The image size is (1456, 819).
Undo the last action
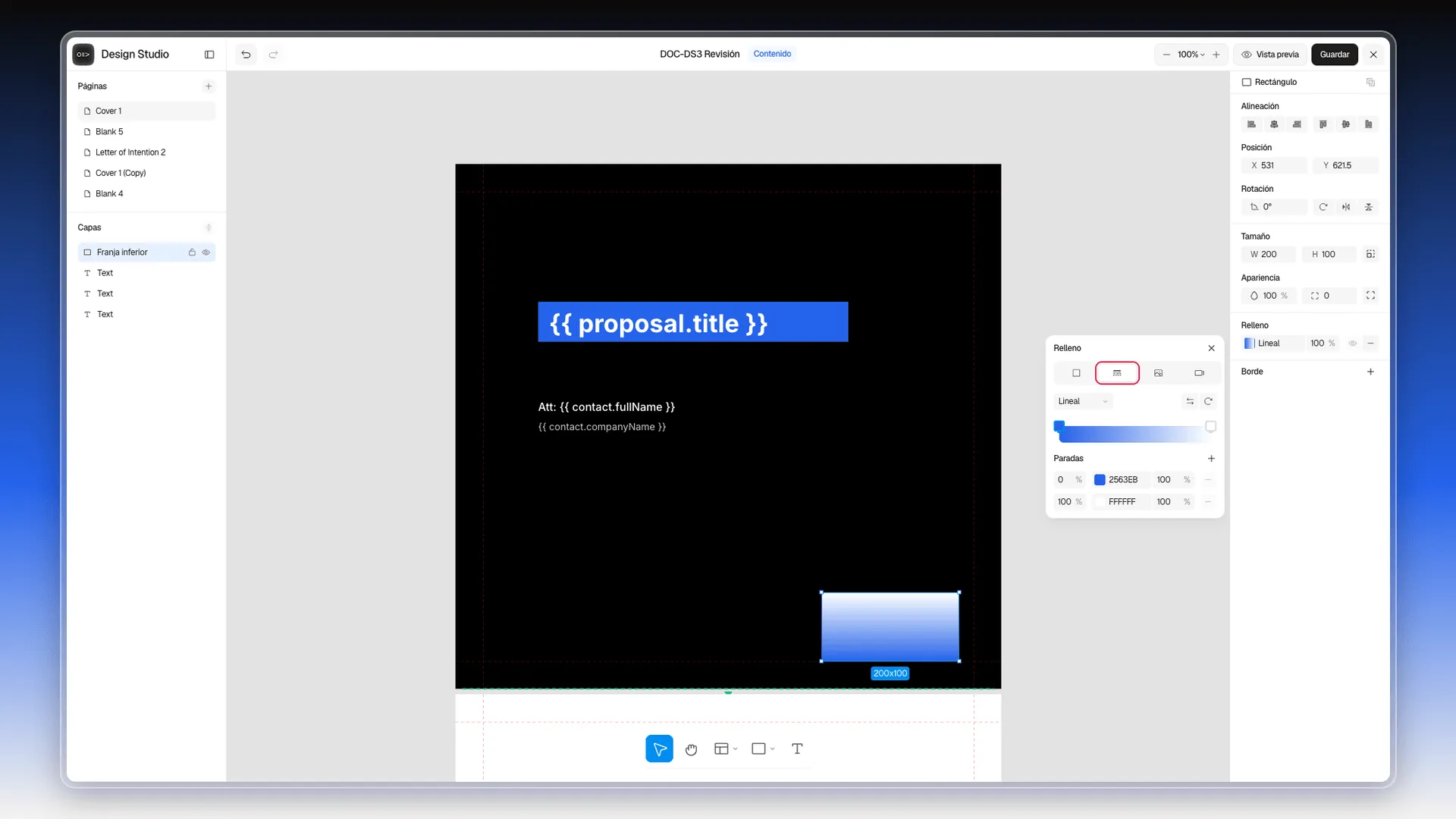[x=246, y=55]
